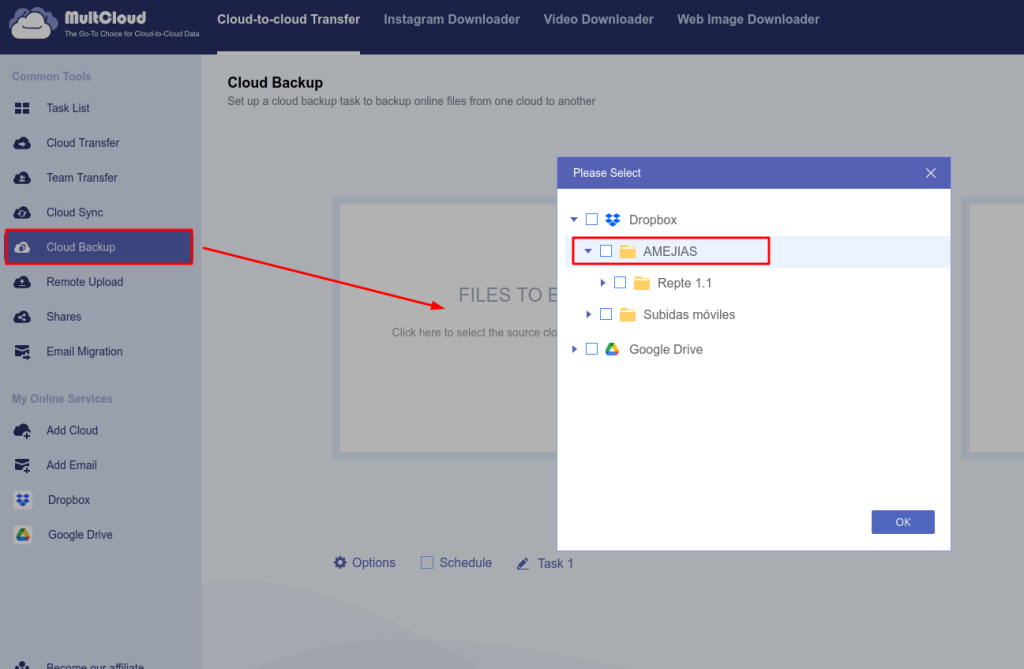Click the Add Cloud icon

coord(22,431)
